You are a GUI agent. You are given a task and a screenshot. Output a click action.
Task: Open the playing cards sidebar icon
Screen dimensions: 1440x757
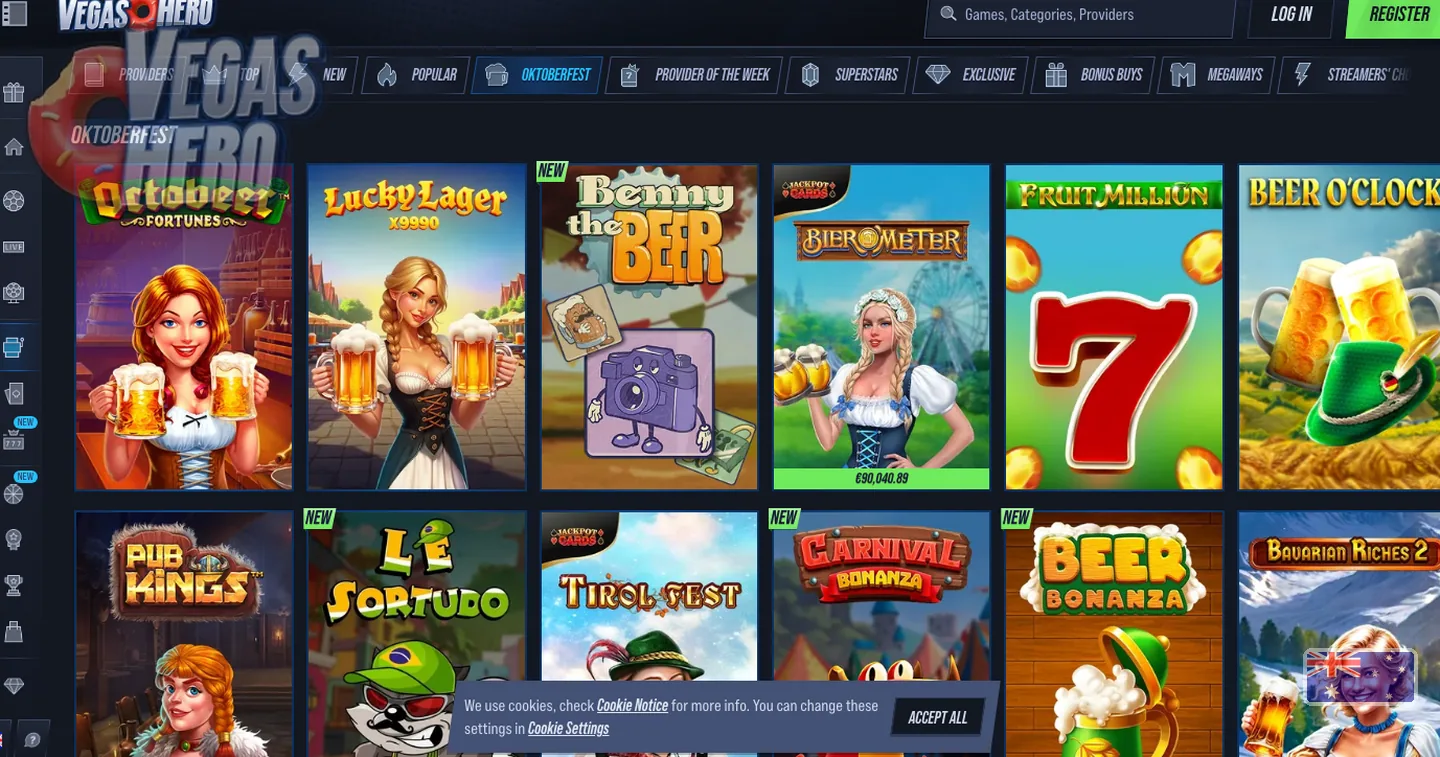[14, 393]
